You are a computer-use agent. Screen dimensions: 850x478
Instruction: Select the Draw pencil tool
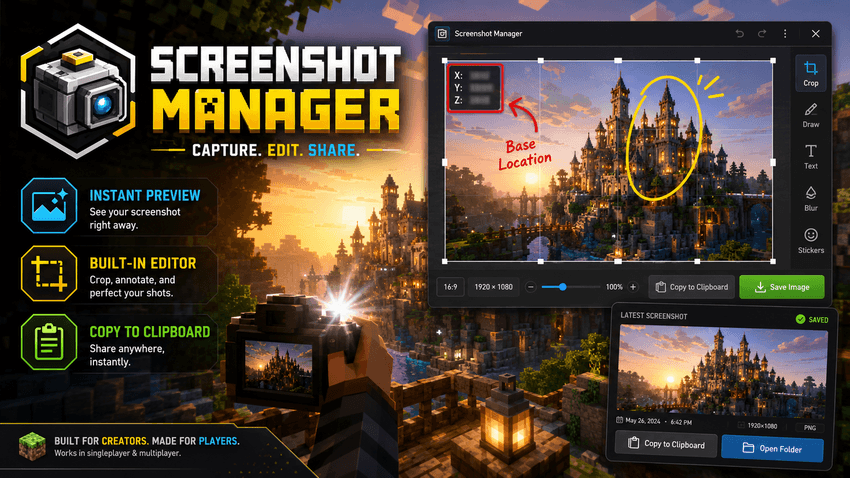pyautogui.click(x=810, y=115)
